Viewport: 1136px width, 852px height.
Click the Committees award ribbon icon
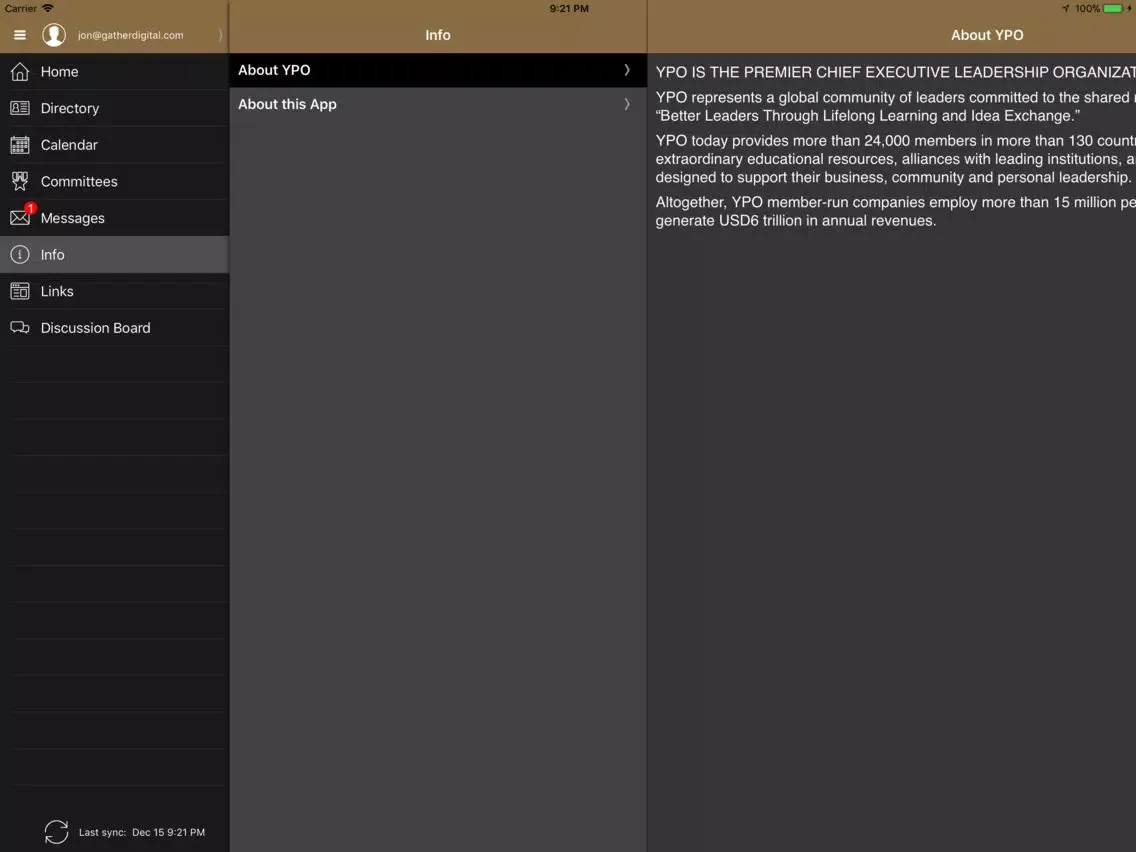20,181
